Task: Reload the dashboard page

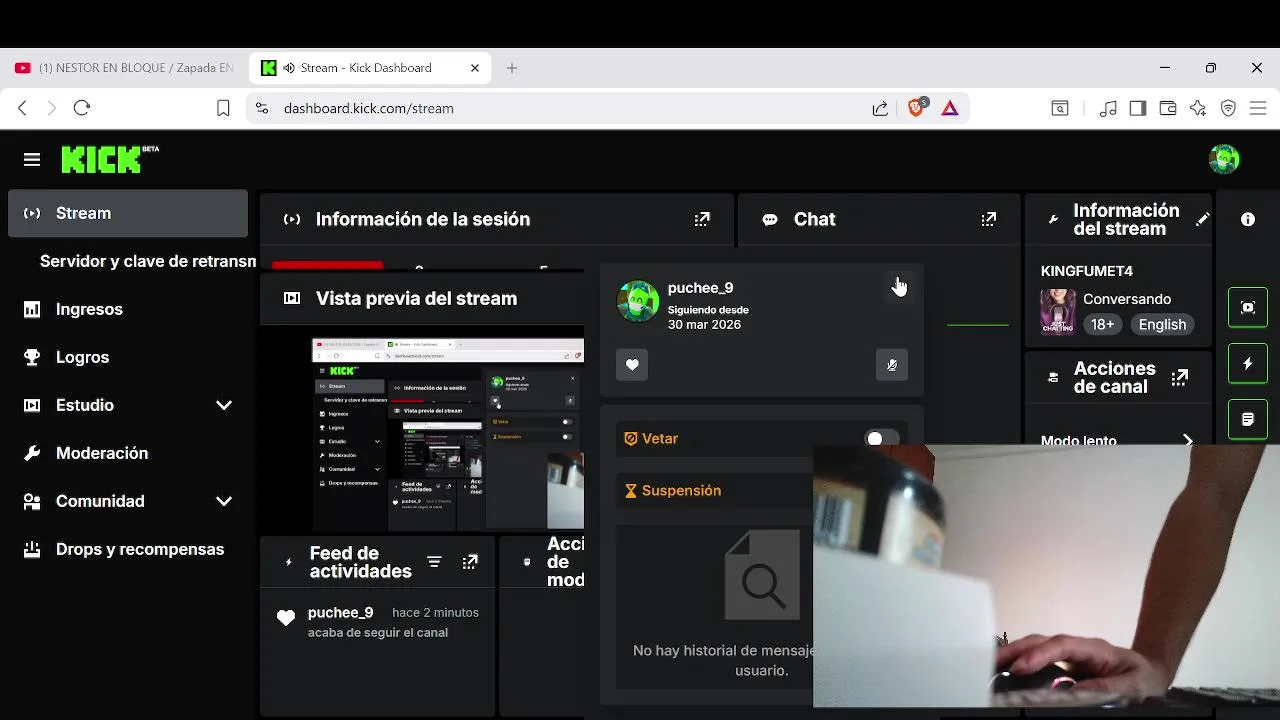Action: point(82,108)
